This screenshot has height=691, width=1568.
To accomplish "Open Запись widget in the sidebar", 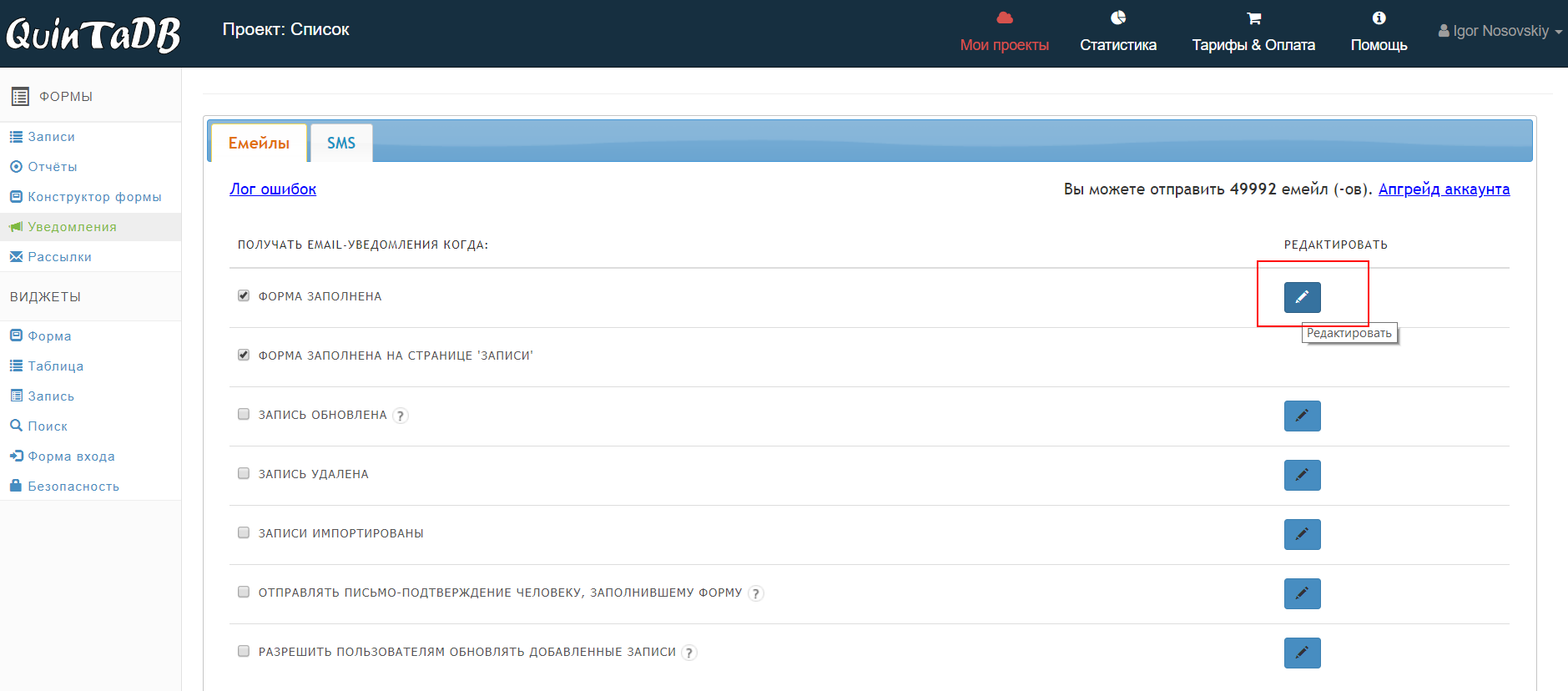I will click(x=51, y=396).
